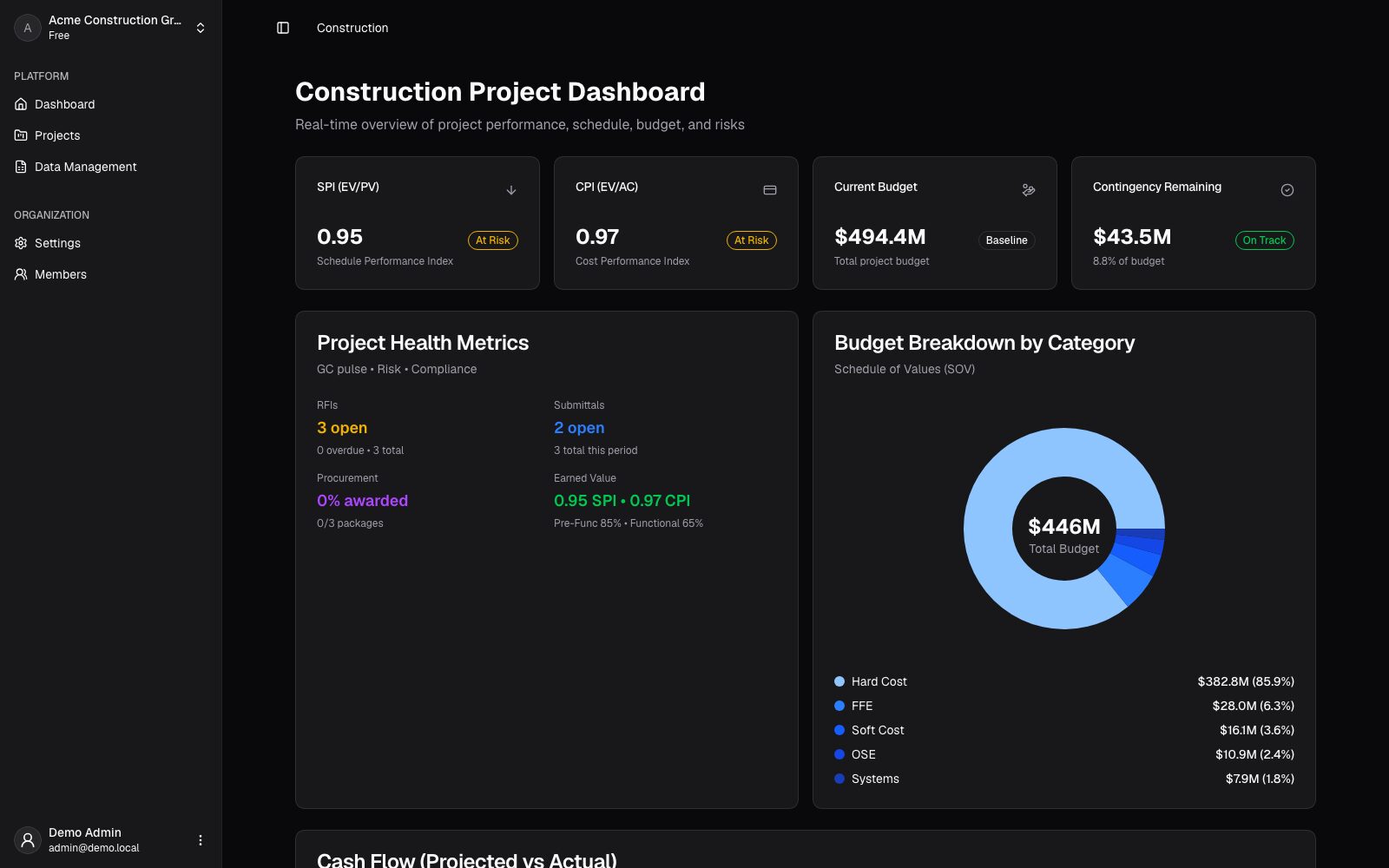Click the Hard Cost legend swatch

pyautogui.click(x=839, y=681)
